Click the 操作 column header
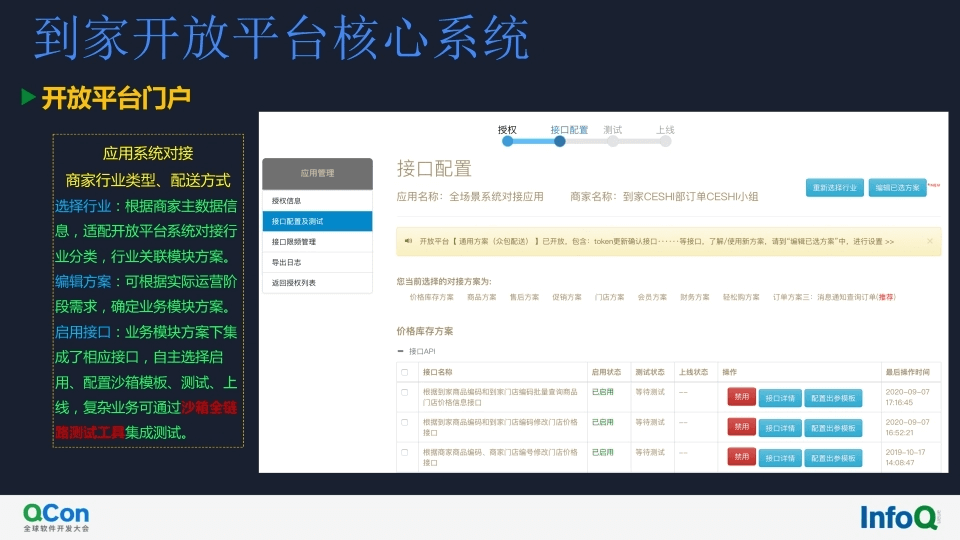 [x=729, y=372]
